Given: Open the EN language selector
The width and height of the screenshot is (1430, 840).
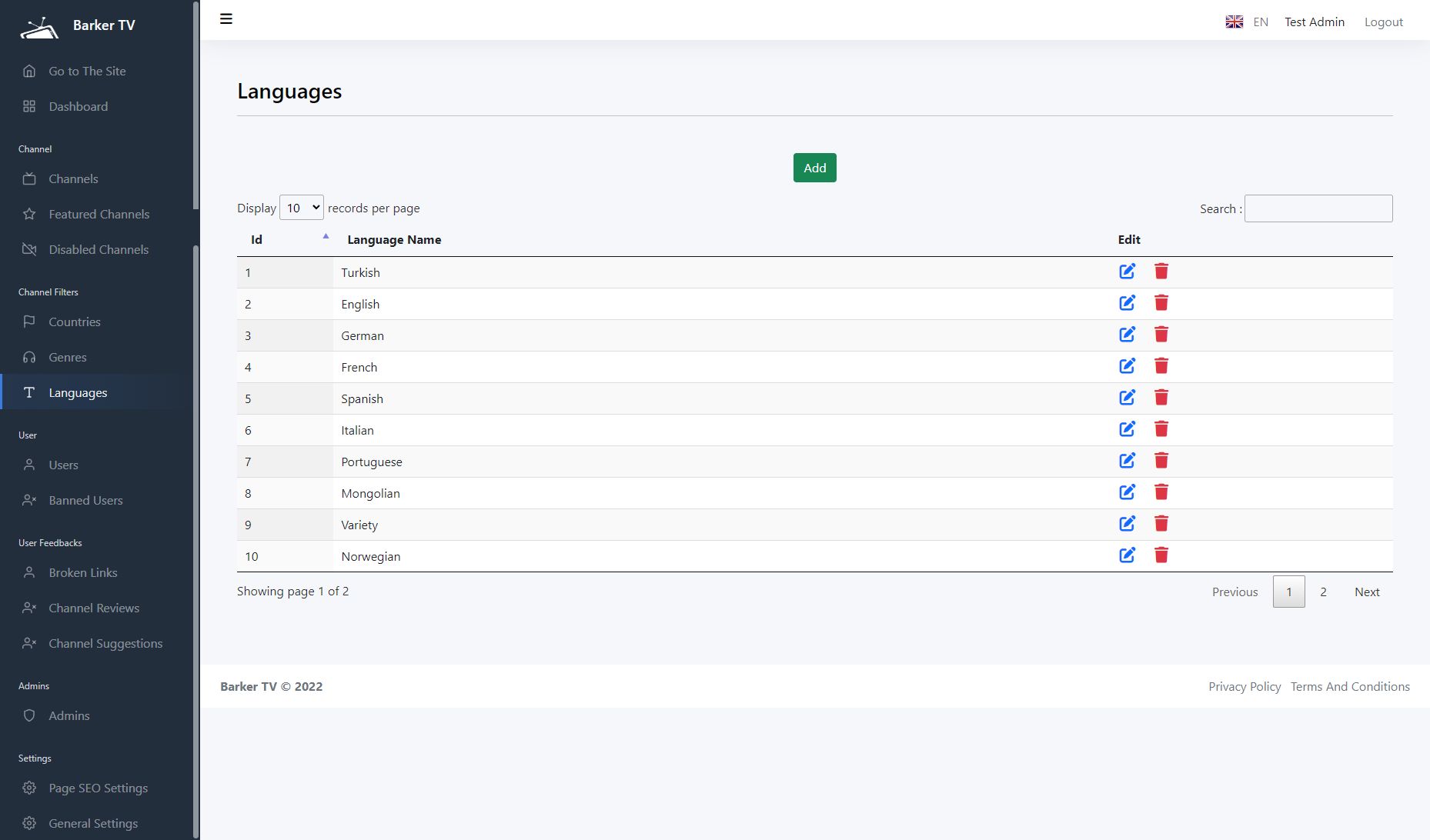Looking at the screenshot, I should [1260, 22].
